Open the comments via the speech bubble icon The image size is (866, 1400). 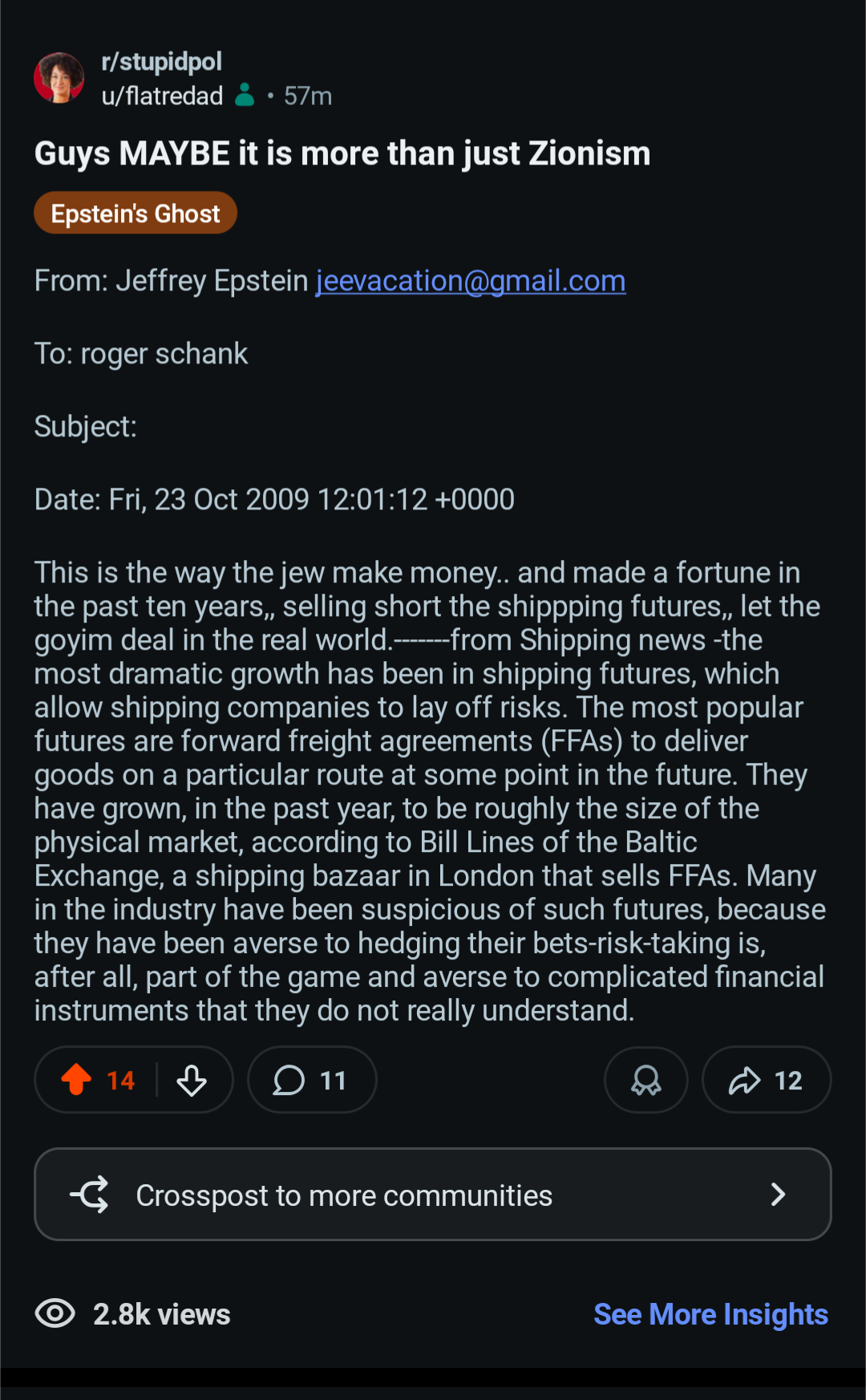(289, 1081)
